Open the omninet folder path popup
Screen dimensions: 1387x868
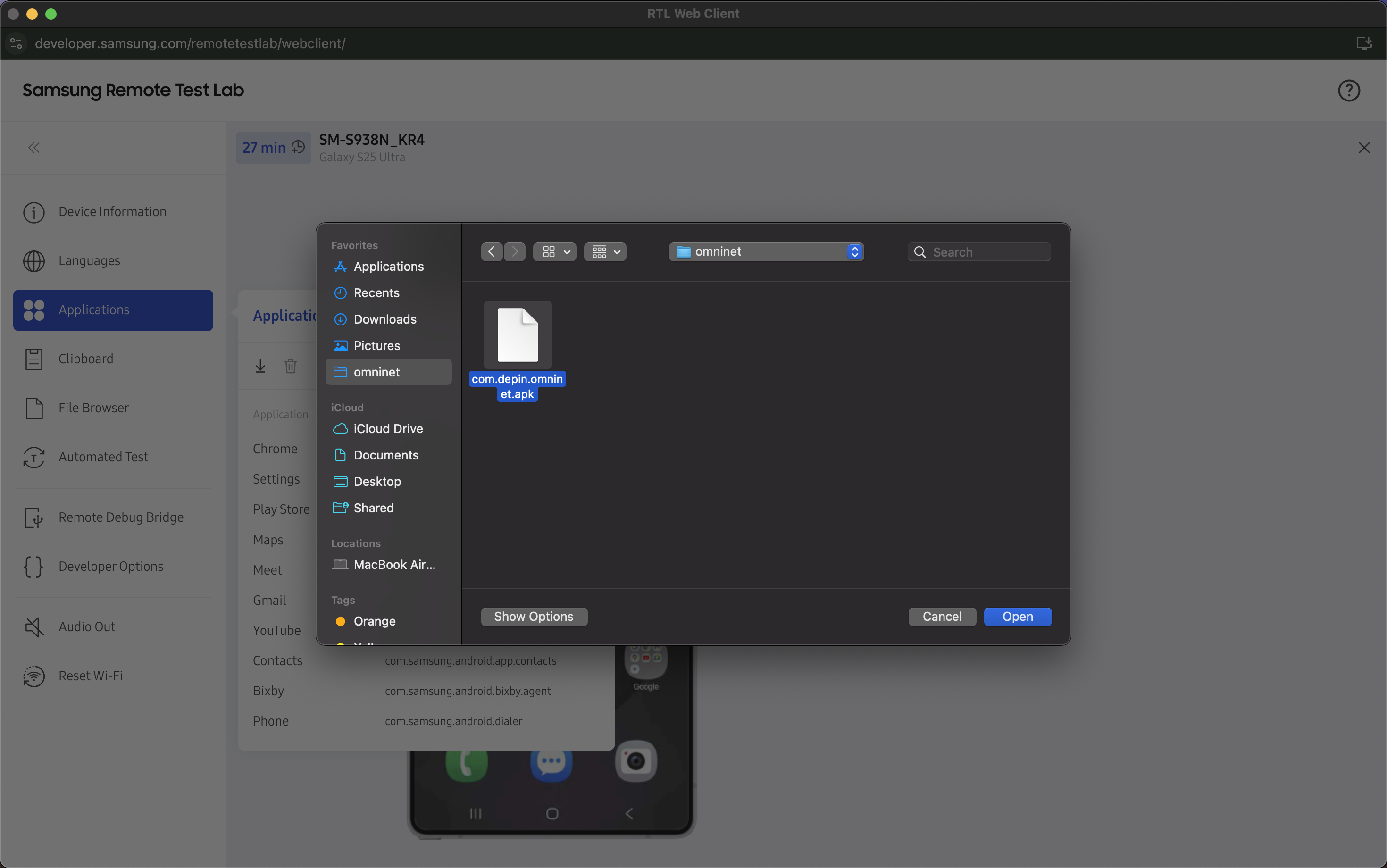tap(767, 252)
